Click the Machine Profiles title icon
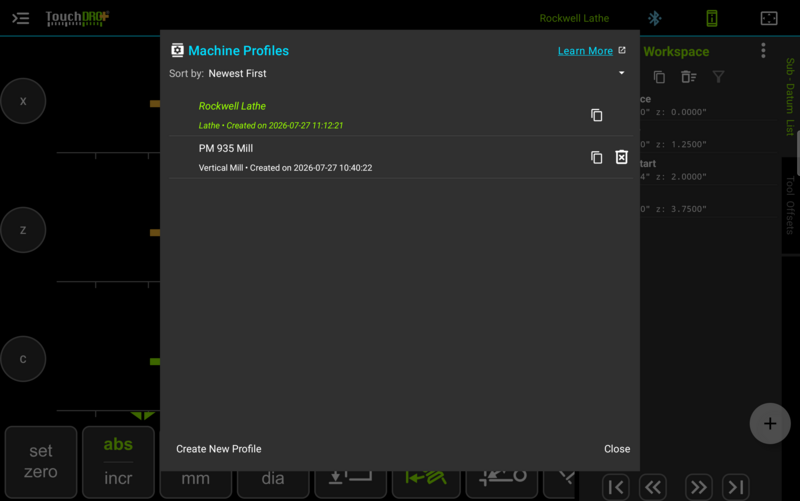Screen dimensions: 800x501 (x=177, y=50)
